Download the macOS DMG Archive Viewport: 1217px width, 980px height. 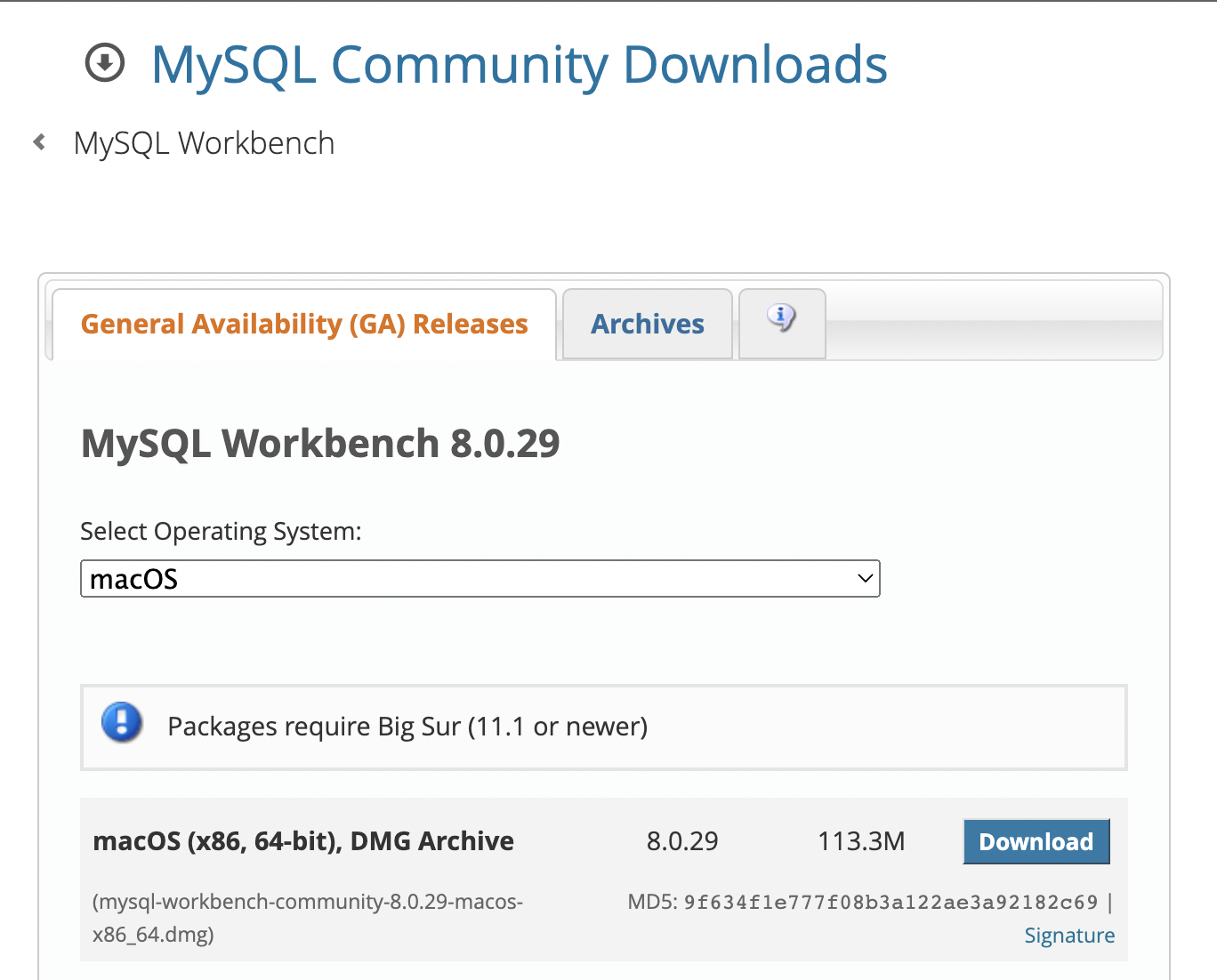(1036, 841)
